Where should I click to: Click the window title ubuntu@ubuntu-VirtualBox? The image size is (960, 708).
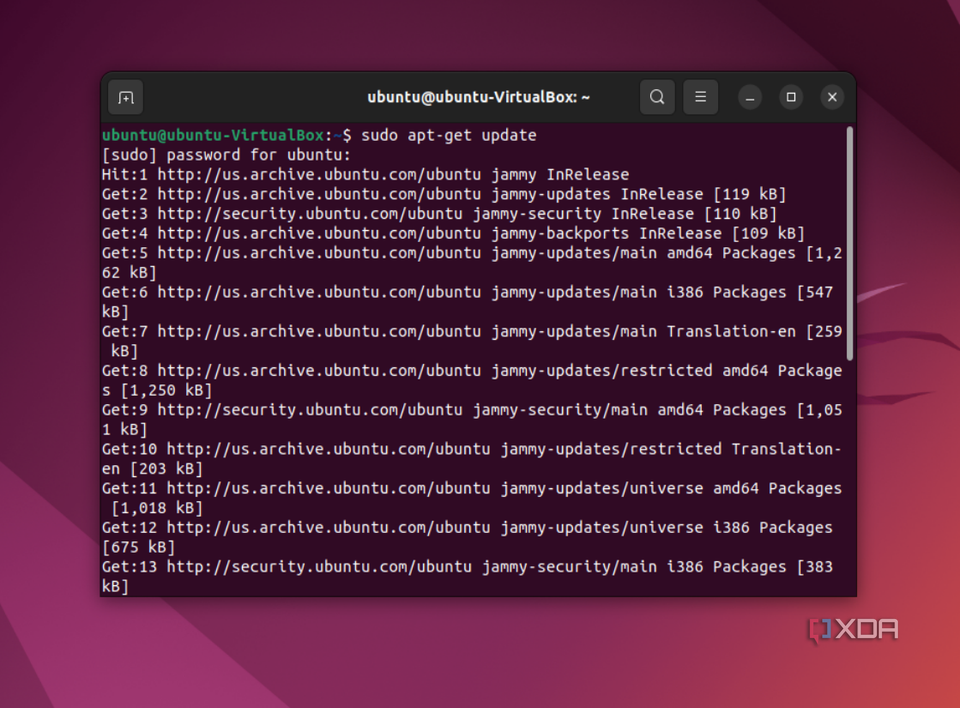pos(477,97)
